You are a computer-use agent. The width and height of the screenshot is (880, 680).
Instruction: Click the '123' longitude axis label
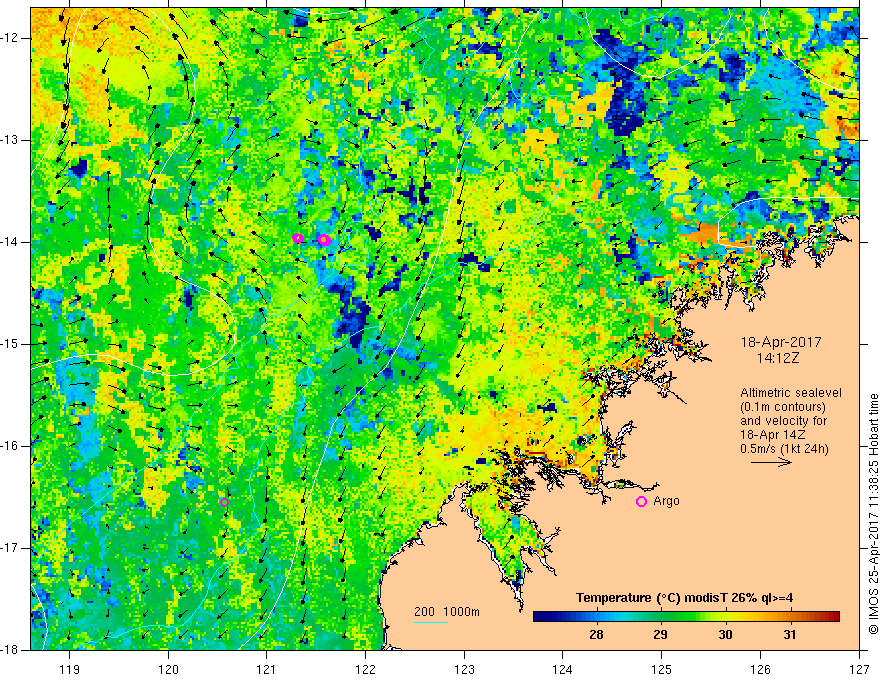click(464, 669)
